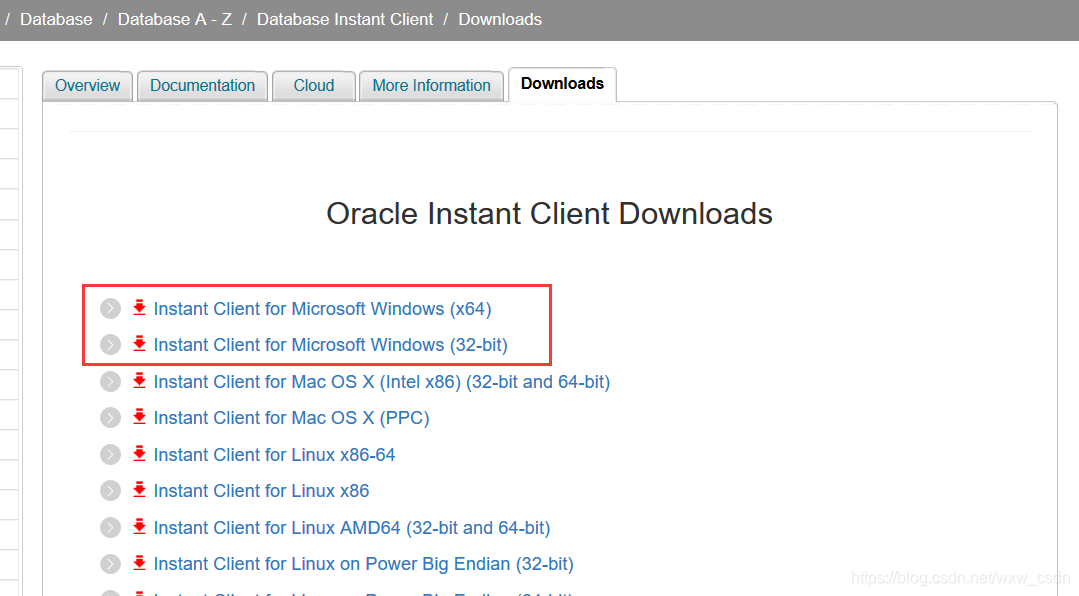Click download icon for Mac OS X (PPC)
1079x596 pixels.
pos(139,416)
